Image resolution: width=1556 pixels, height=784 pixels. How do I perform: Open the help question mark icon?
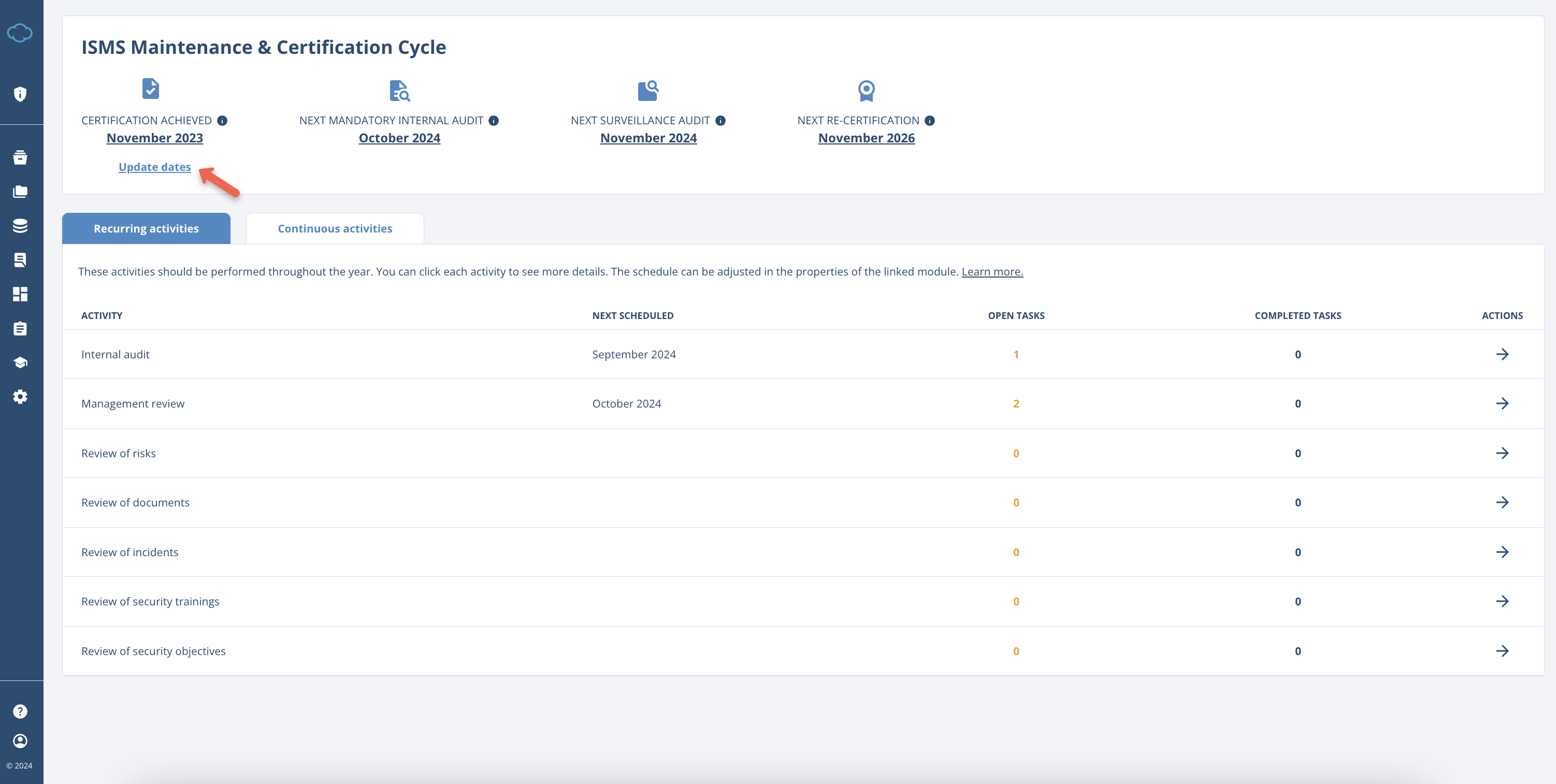[21, 711]
